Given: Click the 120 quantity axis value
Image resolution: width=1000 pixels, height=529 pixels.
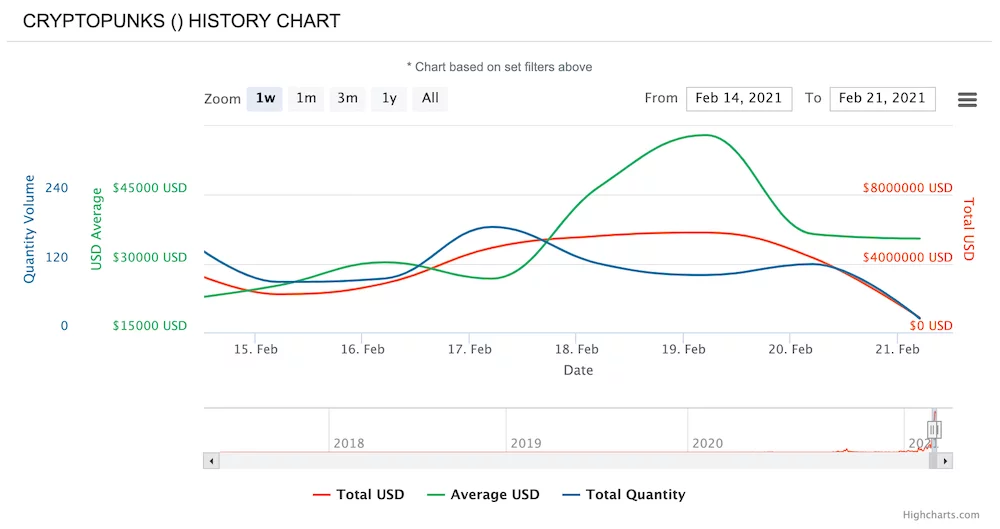Looking at the screenshot, I should coord(57,257).
